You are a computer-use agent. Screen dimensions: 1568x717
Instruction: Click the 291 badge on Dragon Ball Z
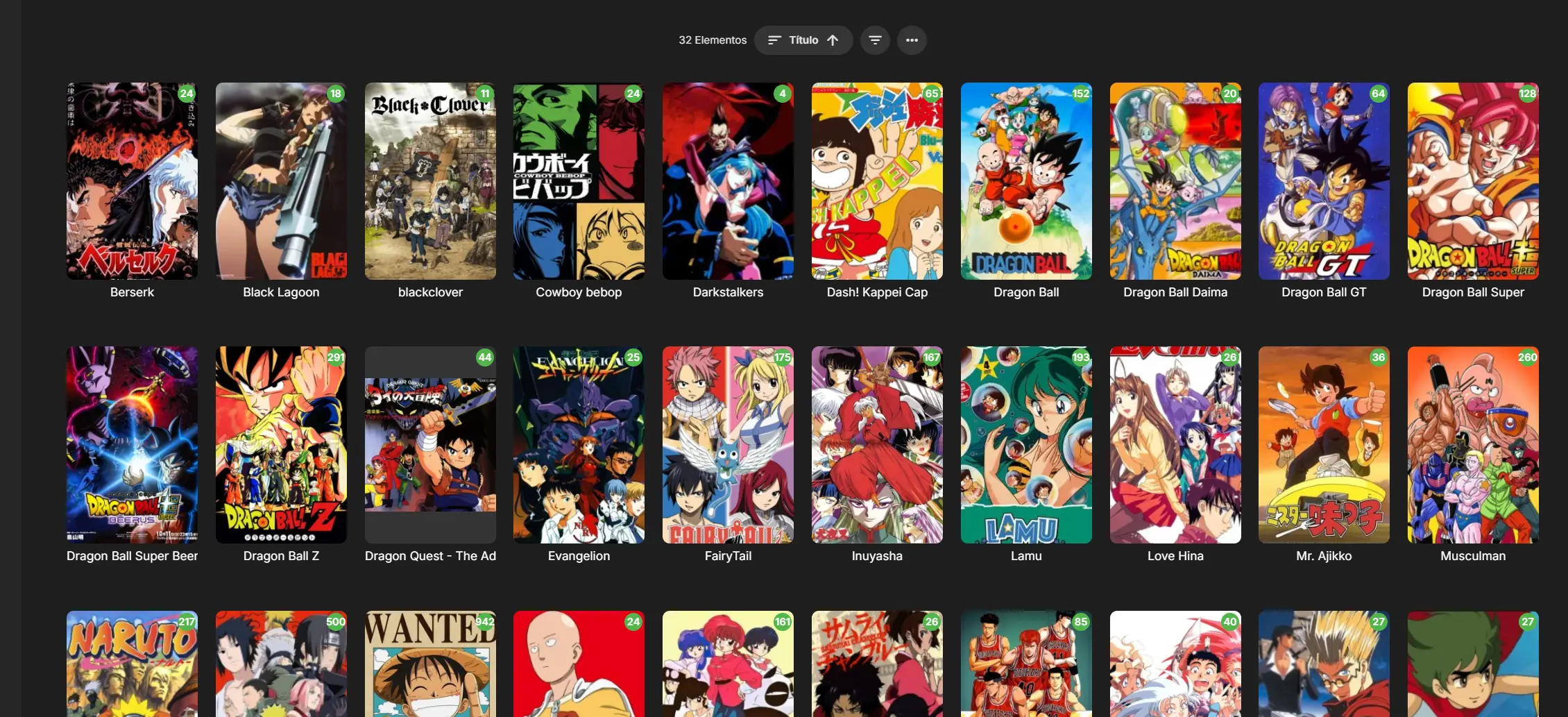[x=336, y=357]
